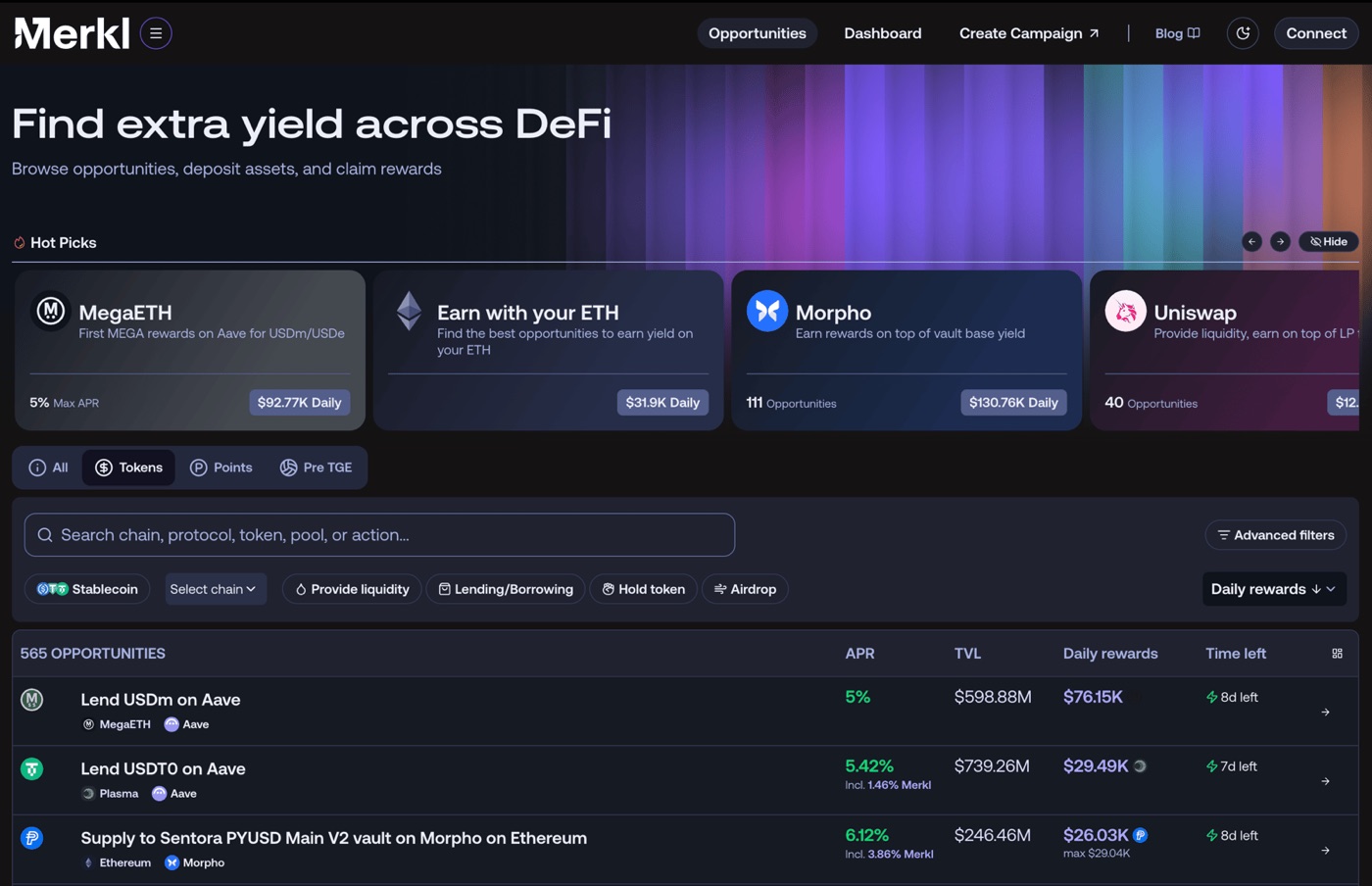Screen dimensions: 1372x886
Task: Focus the opportunities search field
Action: pos(379,535)
